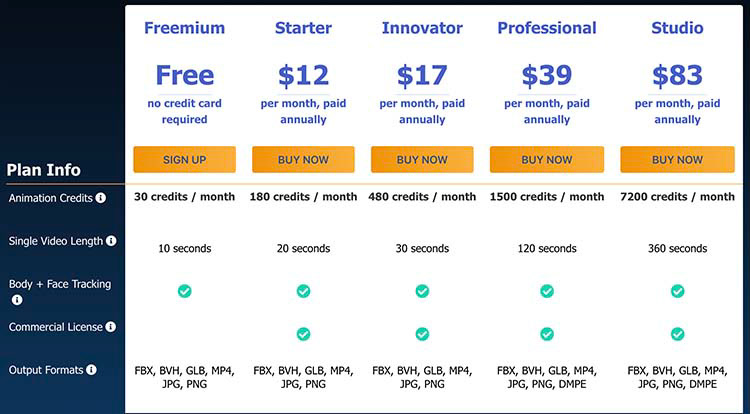Image resolution: width=750 pixels, height=414 pixels.
Task: Buy the $39 Professional plan
Action: 547,160
